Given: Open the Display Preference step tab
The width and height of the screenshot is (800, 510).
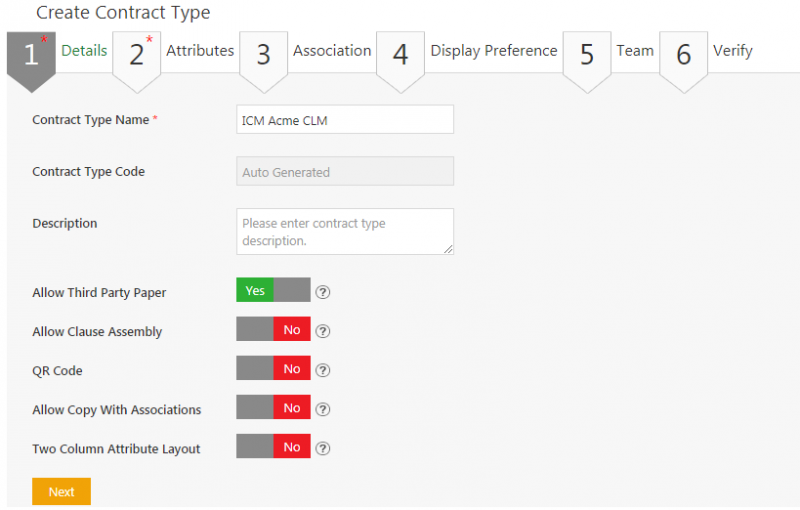Looking at the screenshot, I should [493, 51].
